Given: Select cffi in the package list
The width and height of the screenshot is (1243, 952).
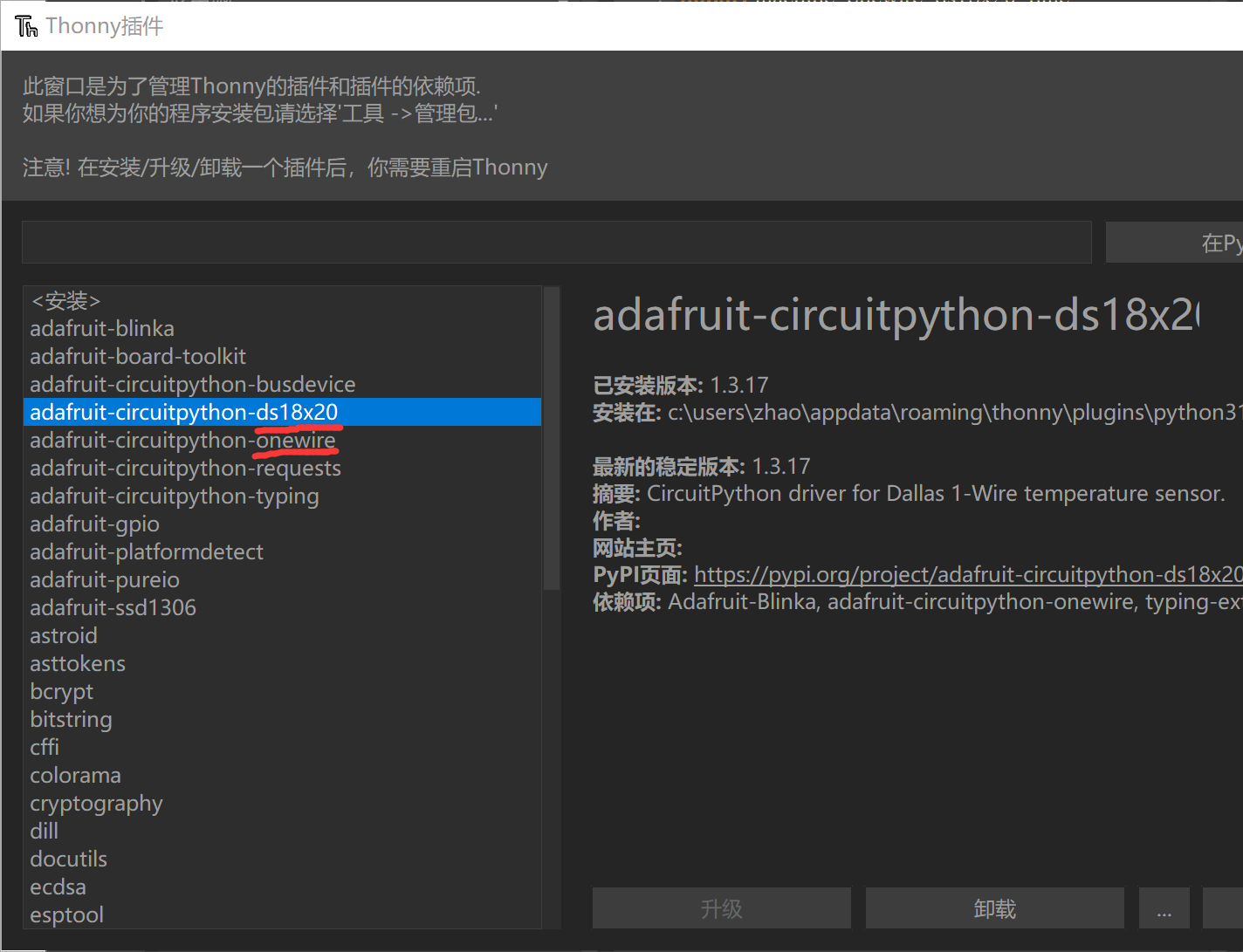Looking at the screenshot, I should pos(283,747).
